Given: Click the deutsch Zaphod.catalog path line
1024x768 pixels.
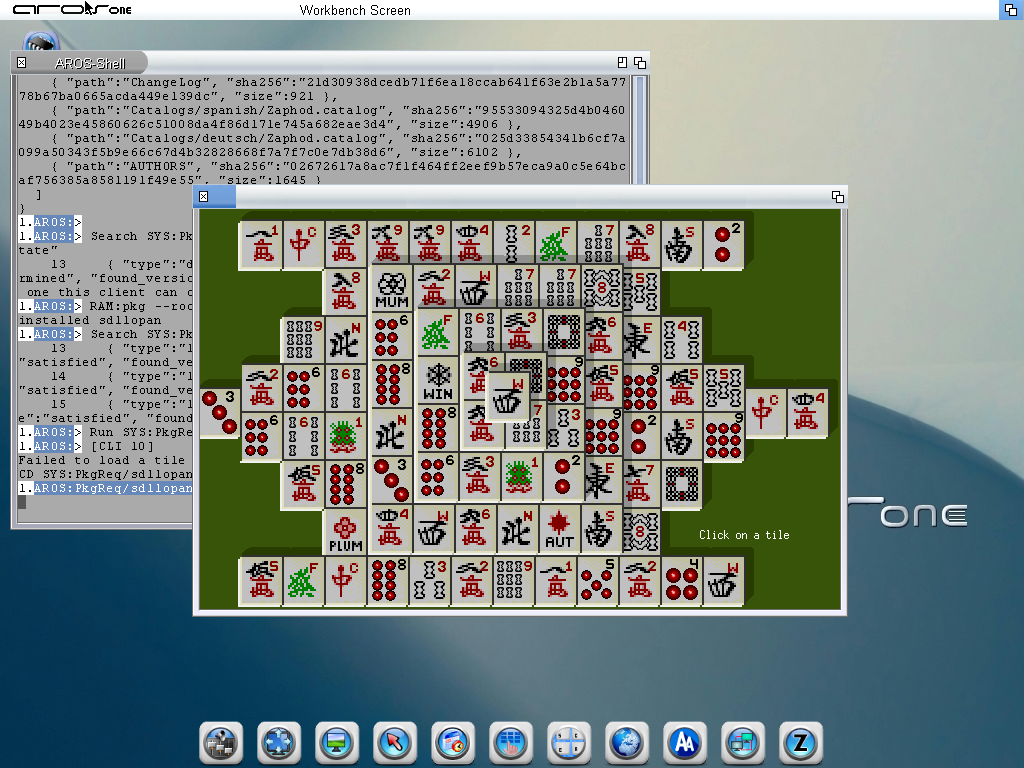Looking at the screenshot, I should coord(322,146).
